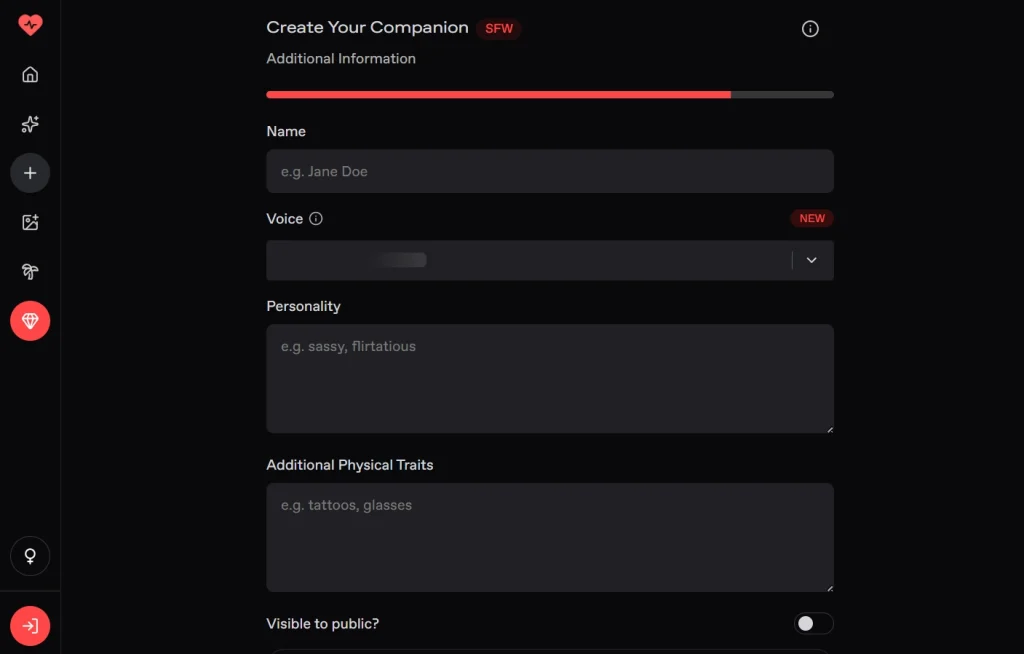Viewport: 1024px width, 654px height.
Task: Open the Voice selection chevron
Action: tap(811, 260)
